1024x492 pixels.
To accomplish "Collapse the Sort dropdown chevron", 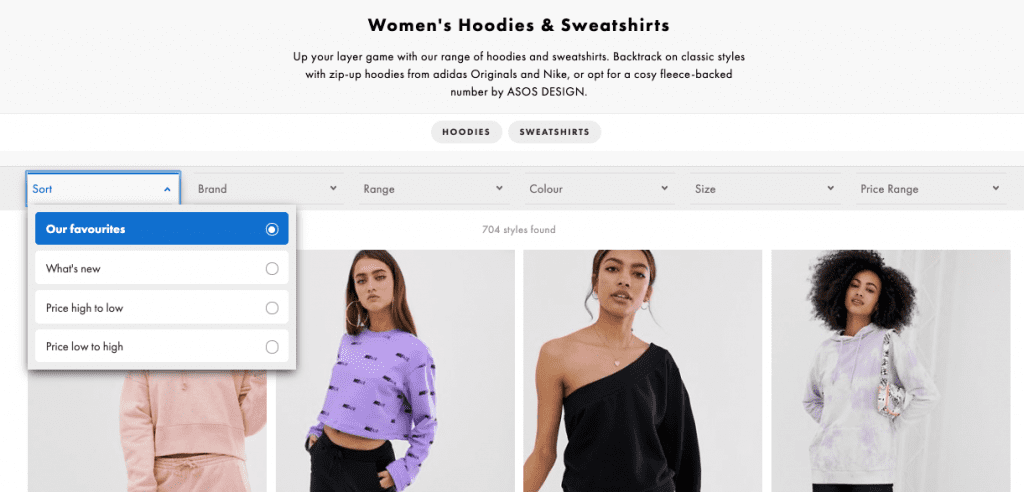I will [x=167, y=189].
